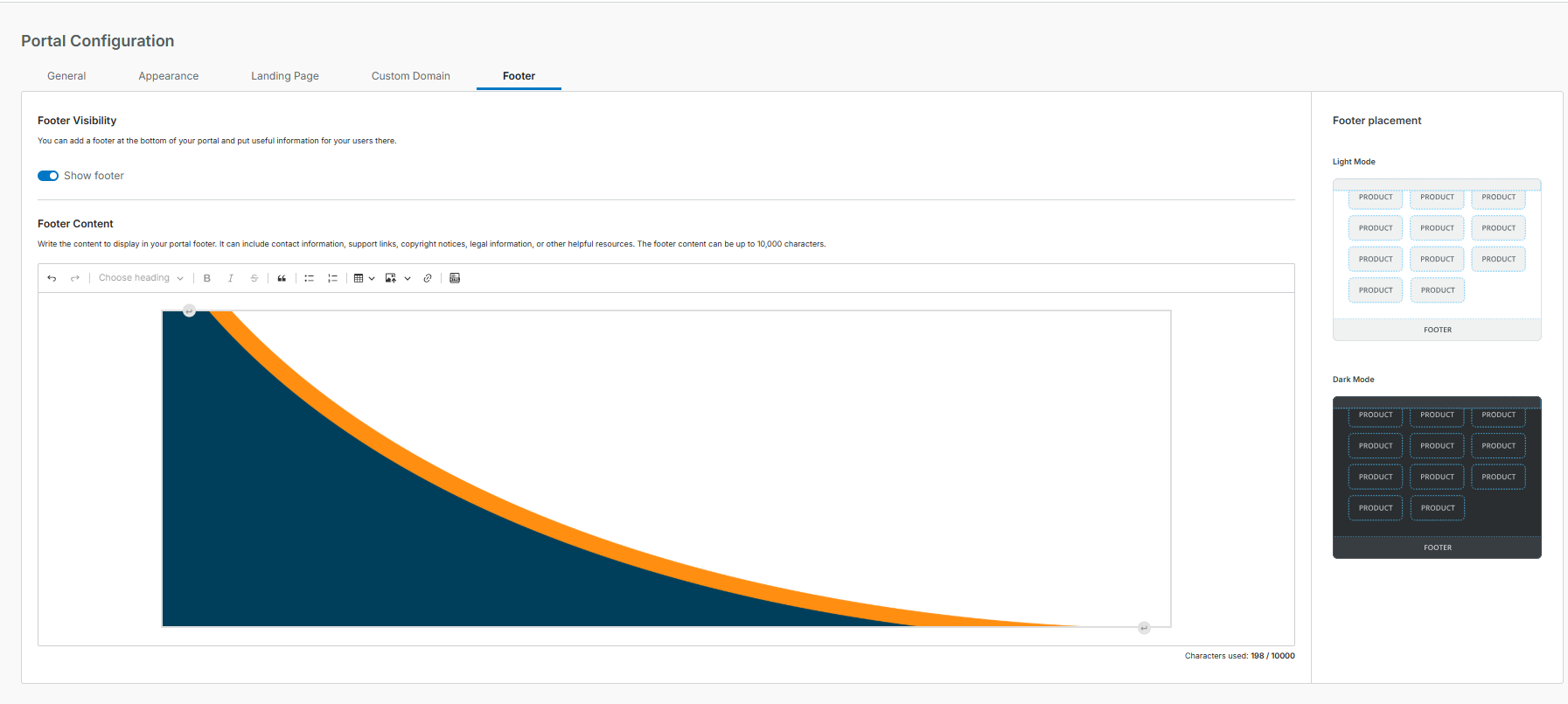Click the Light Mode footer placement preview

[1437, 260]
